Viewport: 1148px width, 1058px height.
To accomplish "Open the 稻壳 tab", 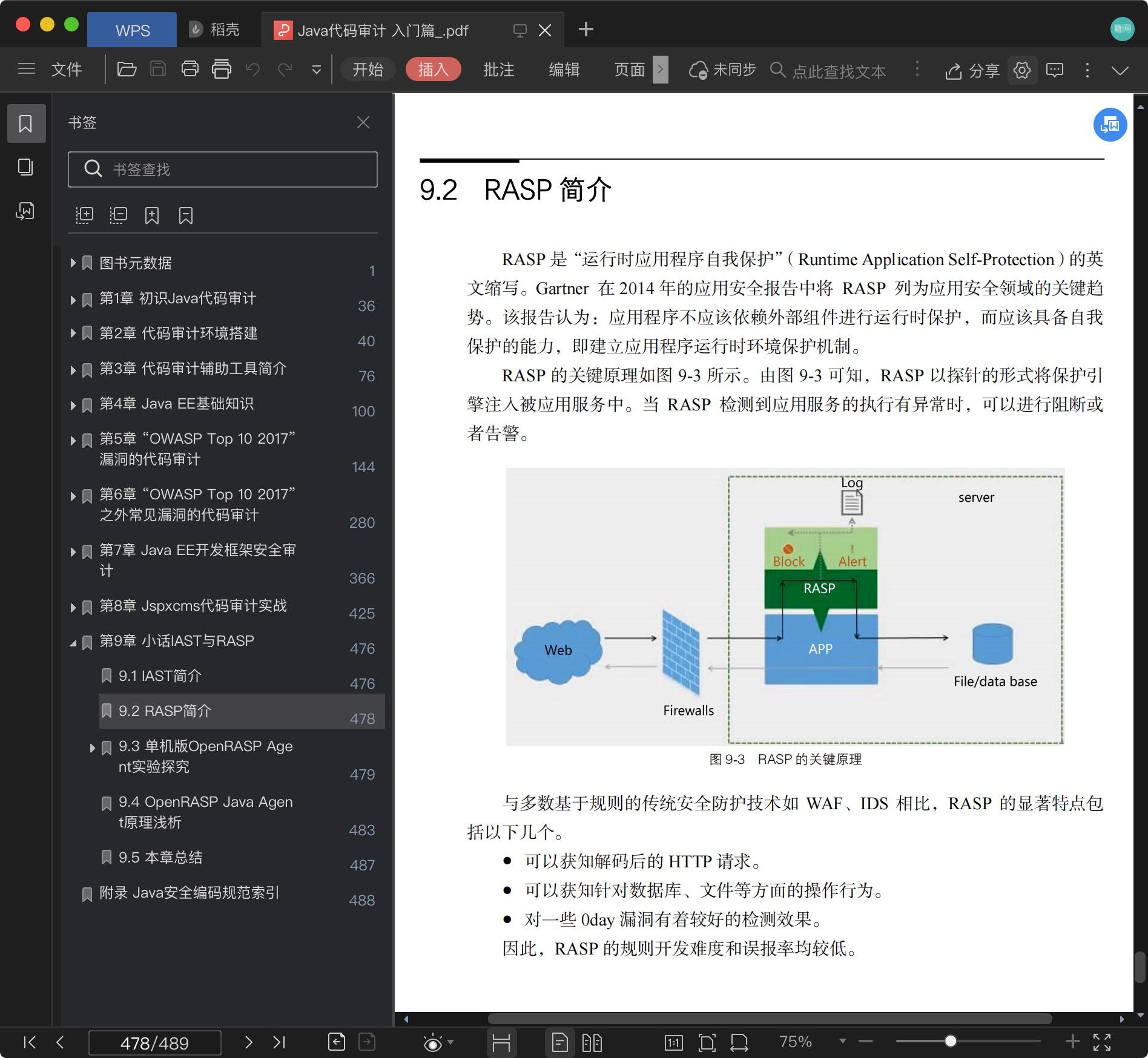I will click(x=215, y=30).
